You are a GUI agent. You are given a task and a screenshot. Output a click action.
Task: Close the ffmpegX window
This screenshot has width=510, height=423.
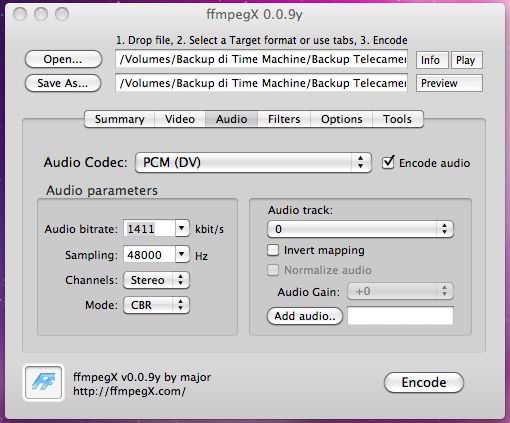[x=20, y=14]
